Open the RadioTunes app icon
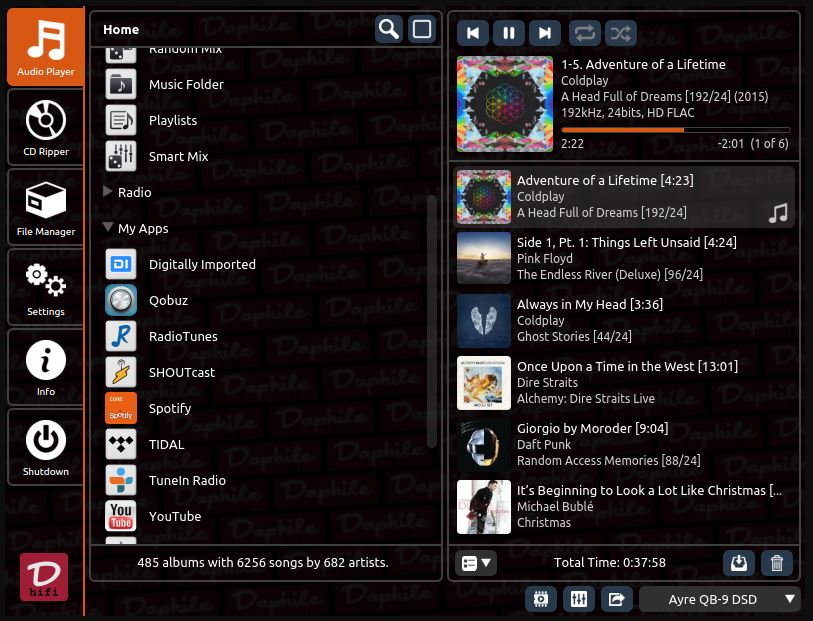Screen dimensions: 813x621 coord(121,336)
